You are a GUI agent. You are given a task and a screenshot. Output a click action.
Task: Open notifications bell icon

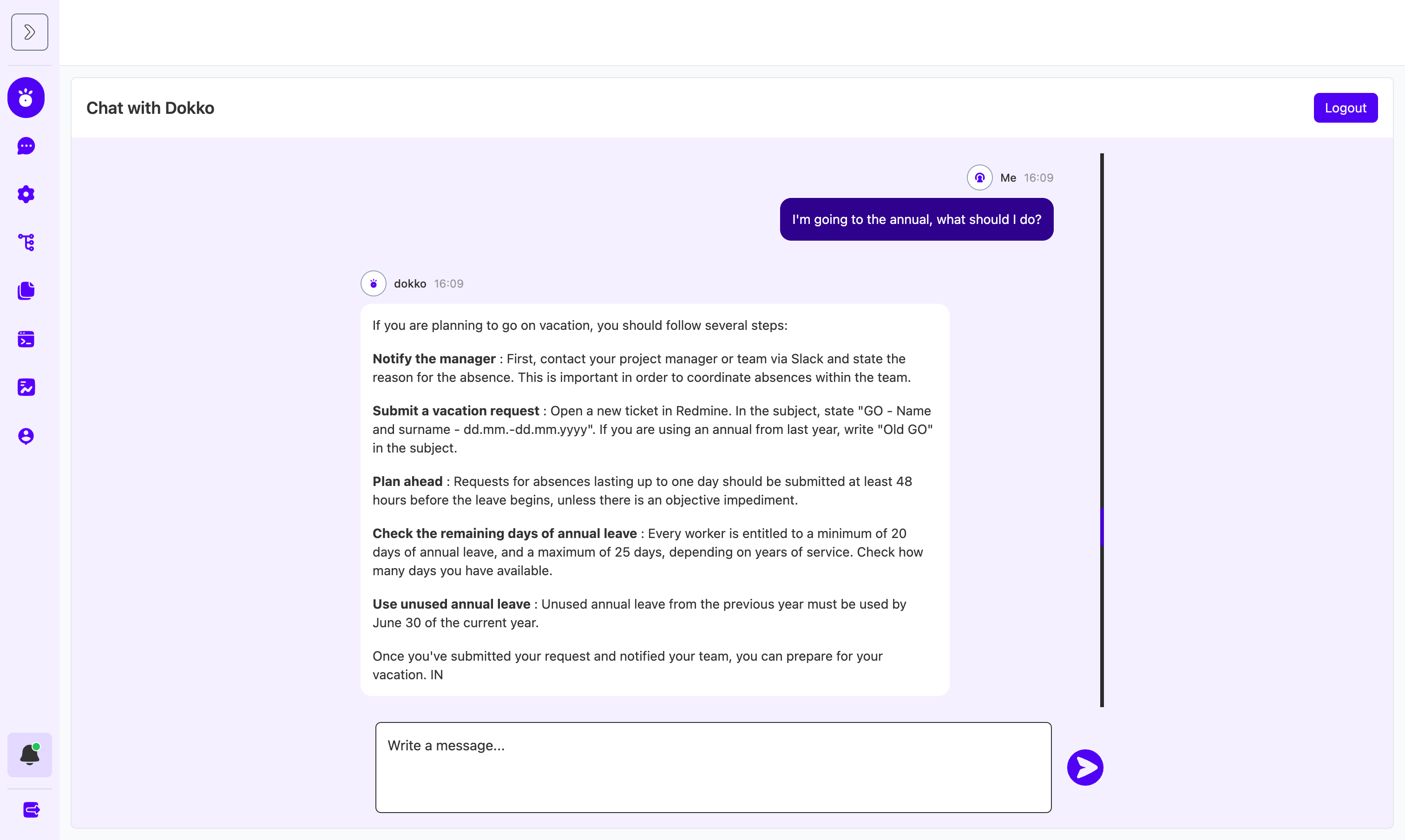(29, 755)
